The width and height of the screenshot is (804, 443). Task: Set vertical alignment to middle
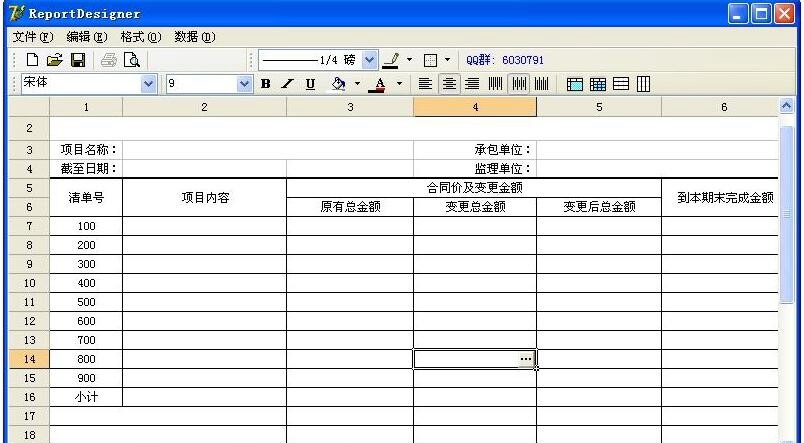point(519,84)
